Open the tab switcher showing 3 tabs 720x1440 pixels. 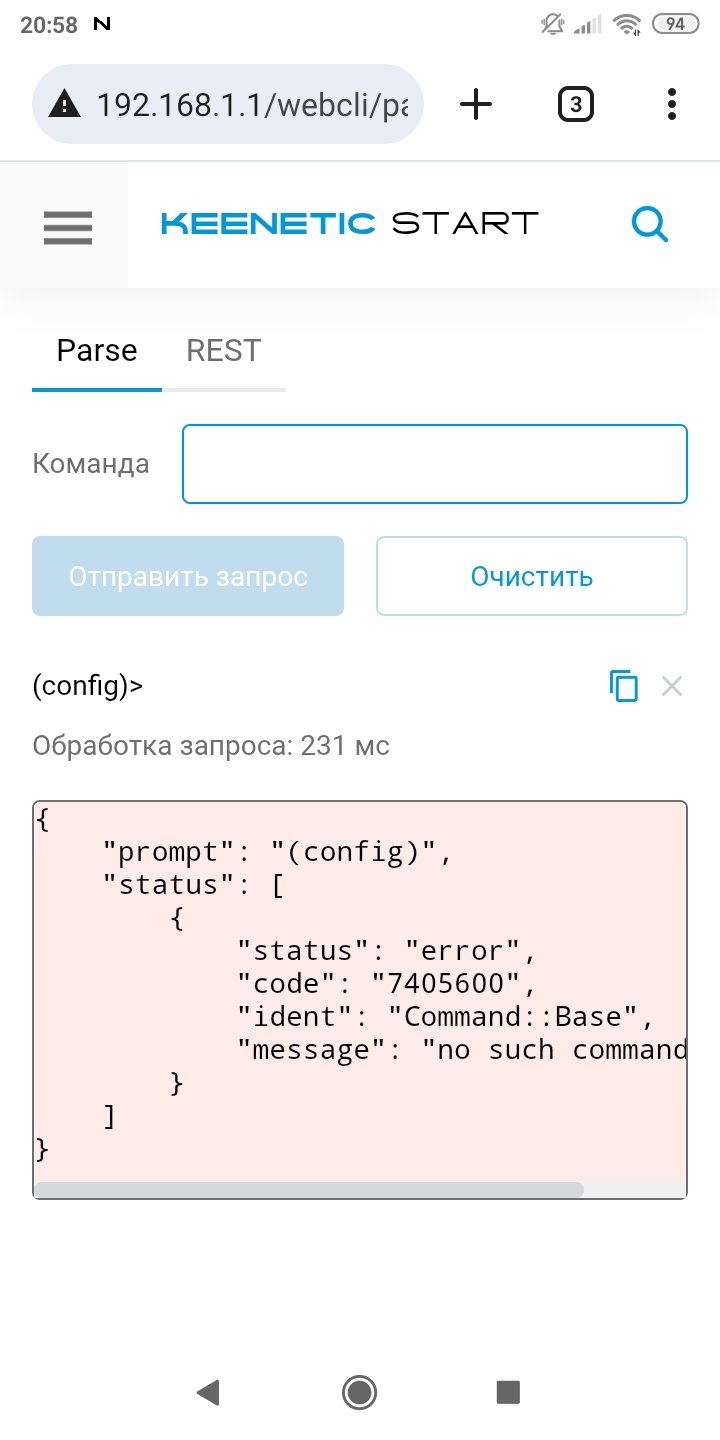pyautogui.click(x=575, y=104)
